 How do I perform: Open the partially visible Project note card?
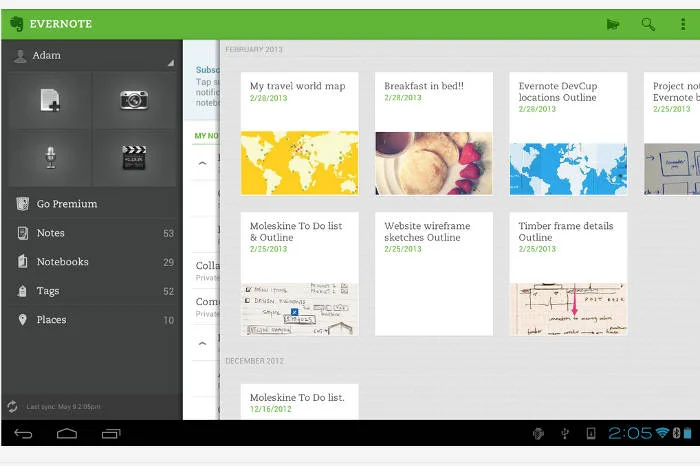672,133
